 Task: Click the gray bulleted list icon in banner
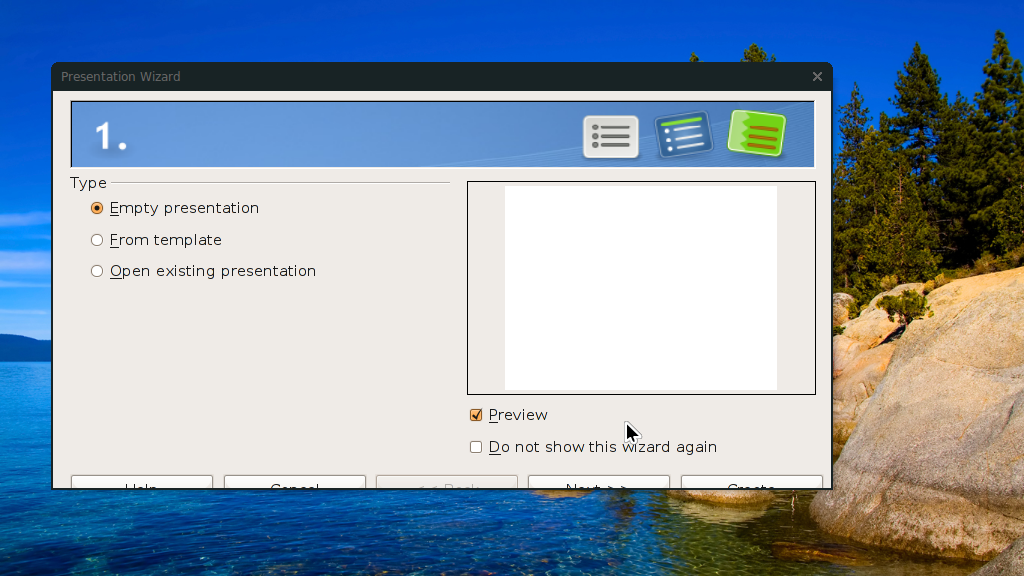click(x=611, y=136)
